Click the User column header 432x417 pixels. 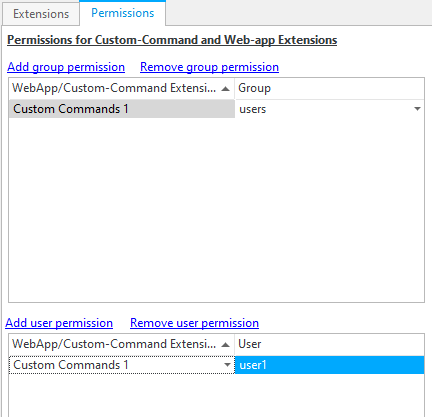(329, 344)
